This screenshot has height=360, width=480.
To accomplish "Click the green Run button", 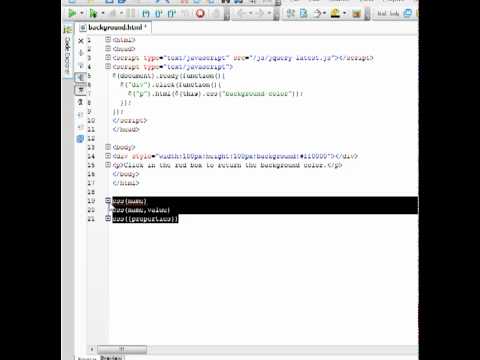I will 72,13.
